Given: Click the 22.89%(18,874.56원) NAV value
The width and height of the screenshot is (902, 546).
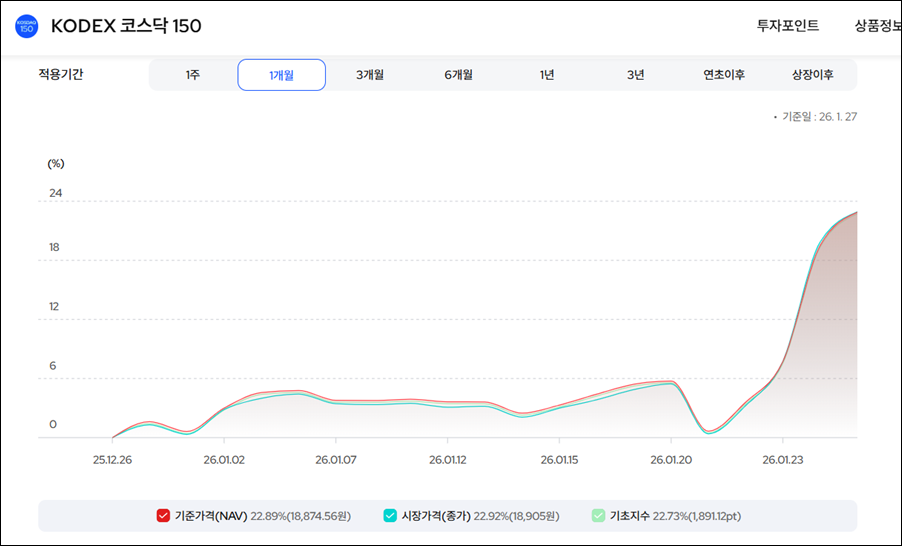Looking at the screenshot, I should coord(300,516).
